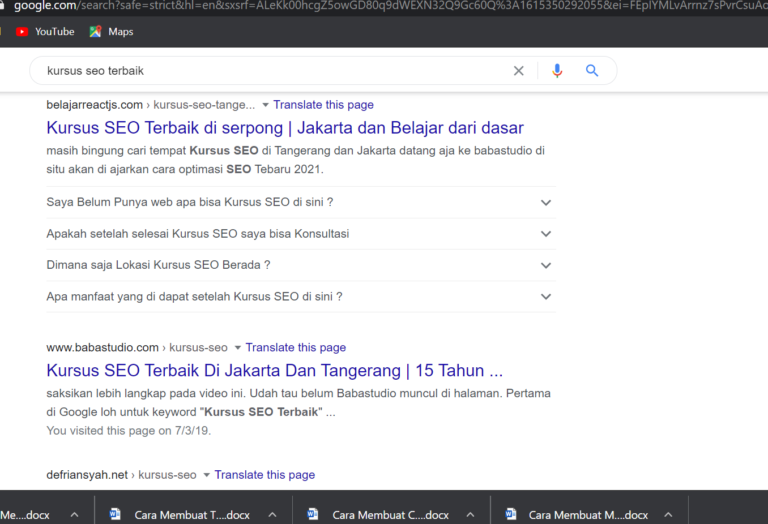This screenshot has width=768, height=524.
Task: Open dropdown arrow beside defriansyah.net URL
Action: coord(206,475)
